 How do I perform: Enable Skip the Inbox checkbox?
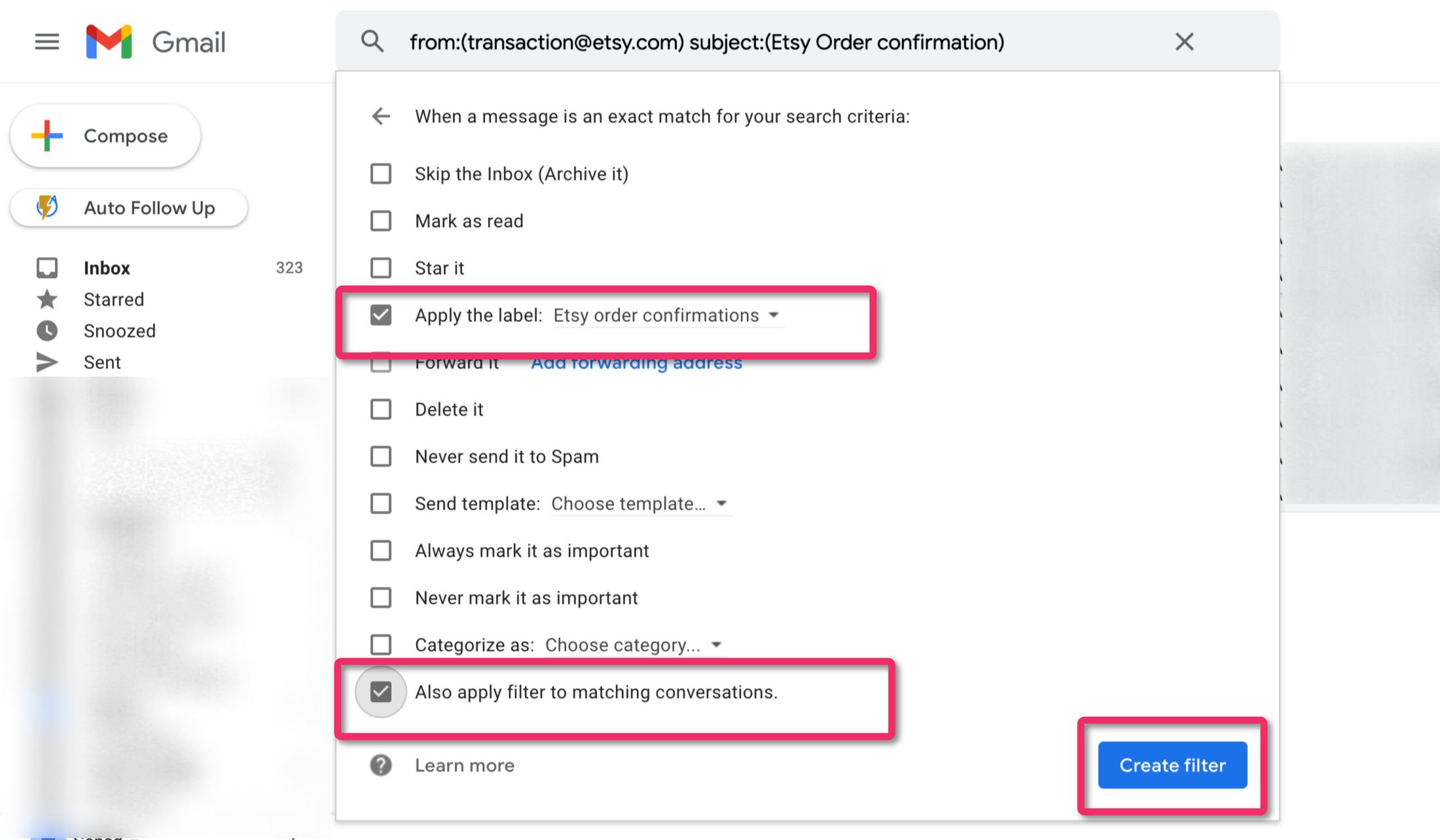(381, 174)
